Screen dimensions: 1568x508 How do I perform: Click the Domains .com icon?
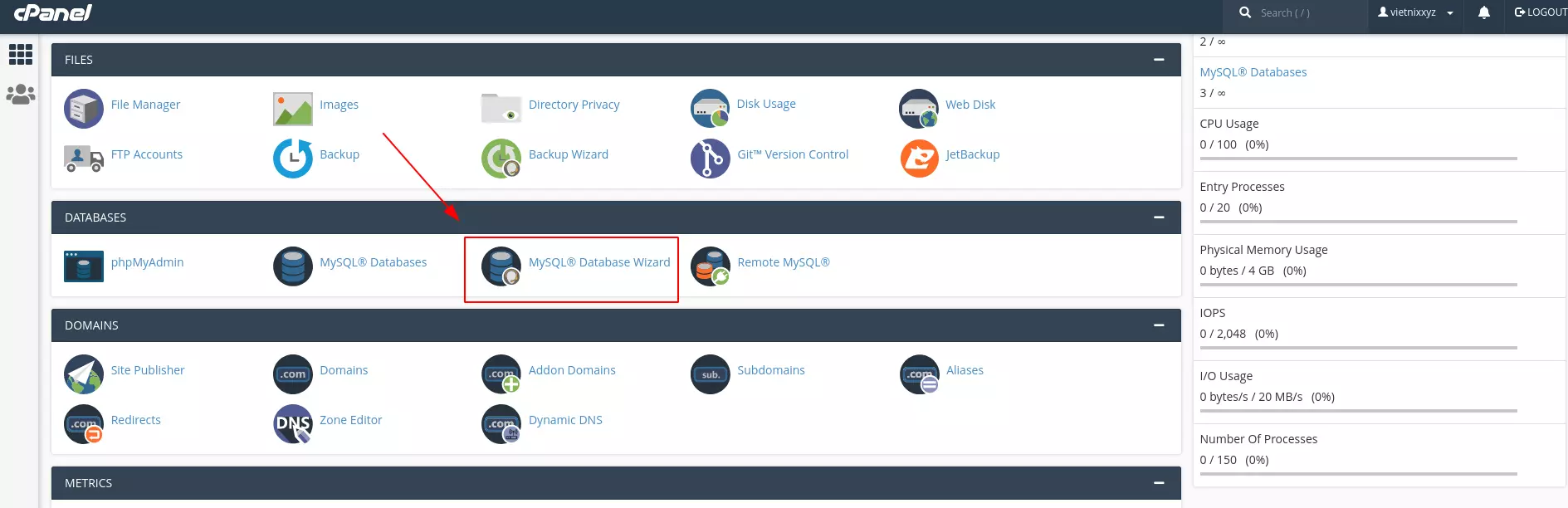click(x=293, y=374)
